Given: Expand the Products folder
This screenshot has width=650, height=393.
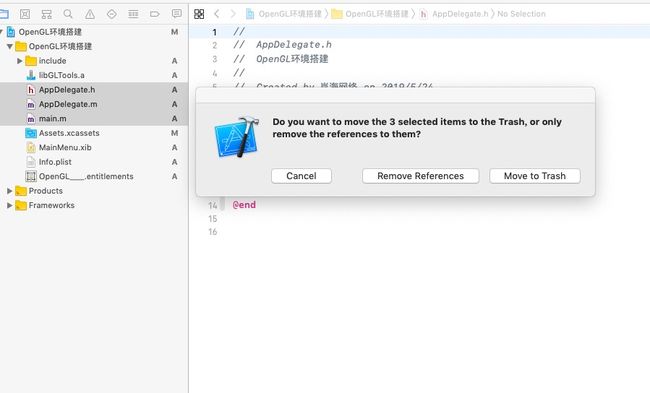Looking at the screenshot, I should point(10,191).
